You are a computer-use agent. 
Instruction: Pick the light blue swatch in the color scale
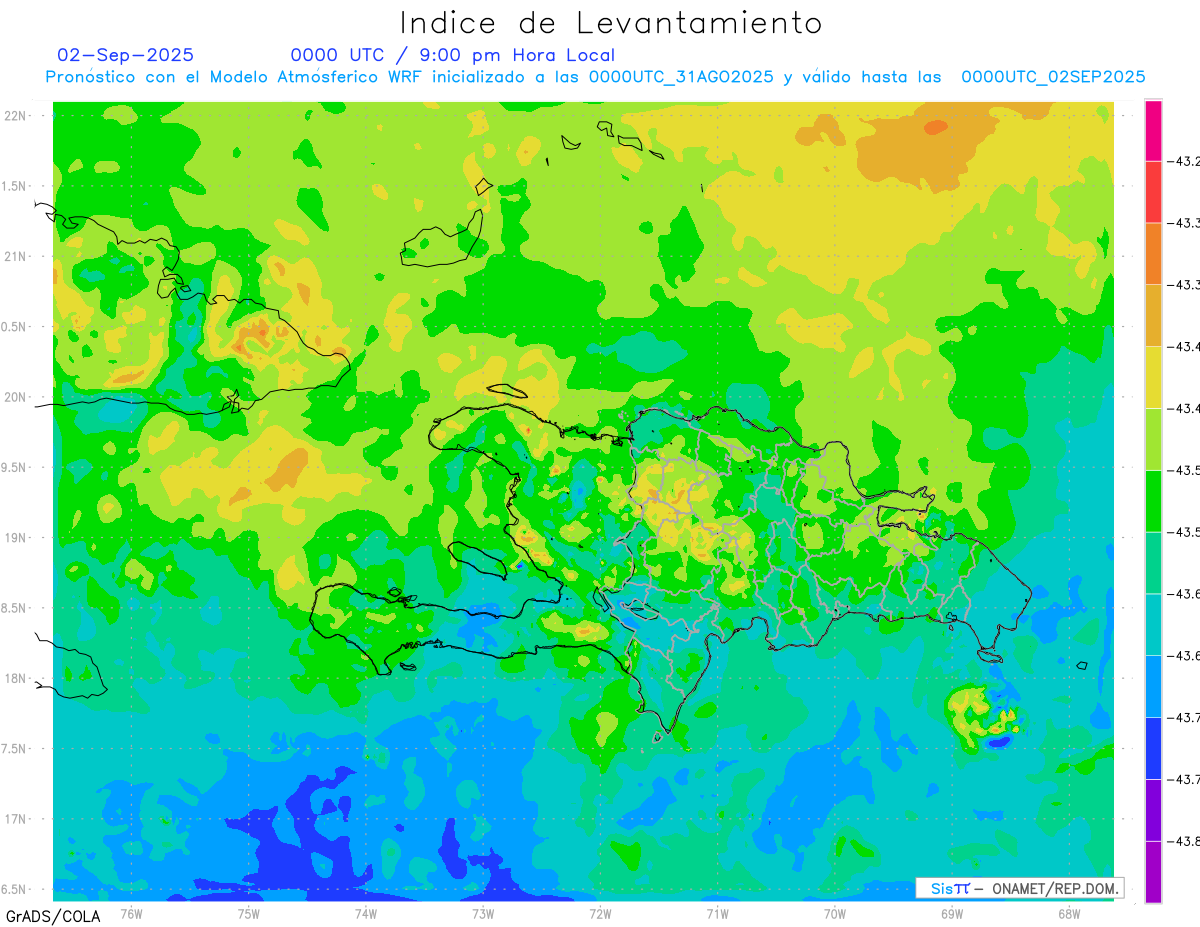point(1153,686)
